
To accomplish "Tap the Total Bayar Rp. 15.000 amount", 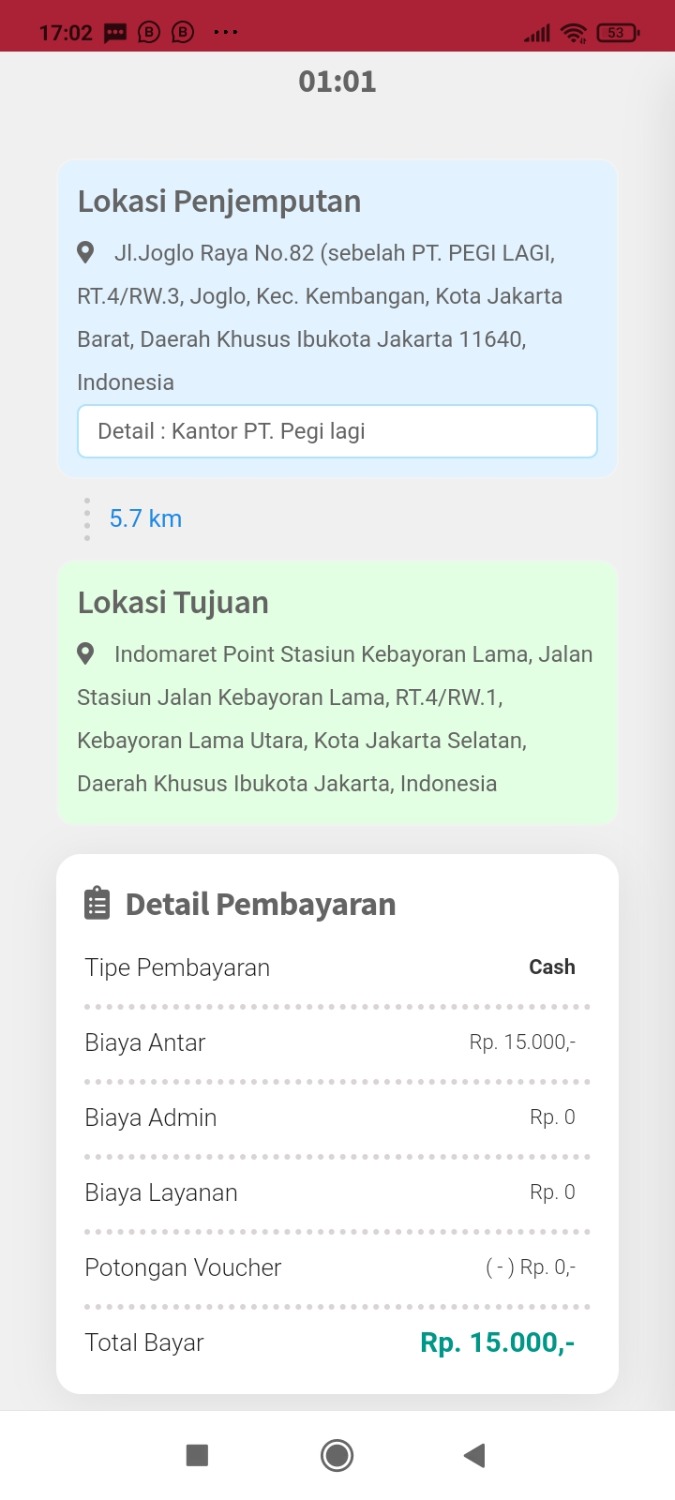I will pos(497,1342).
